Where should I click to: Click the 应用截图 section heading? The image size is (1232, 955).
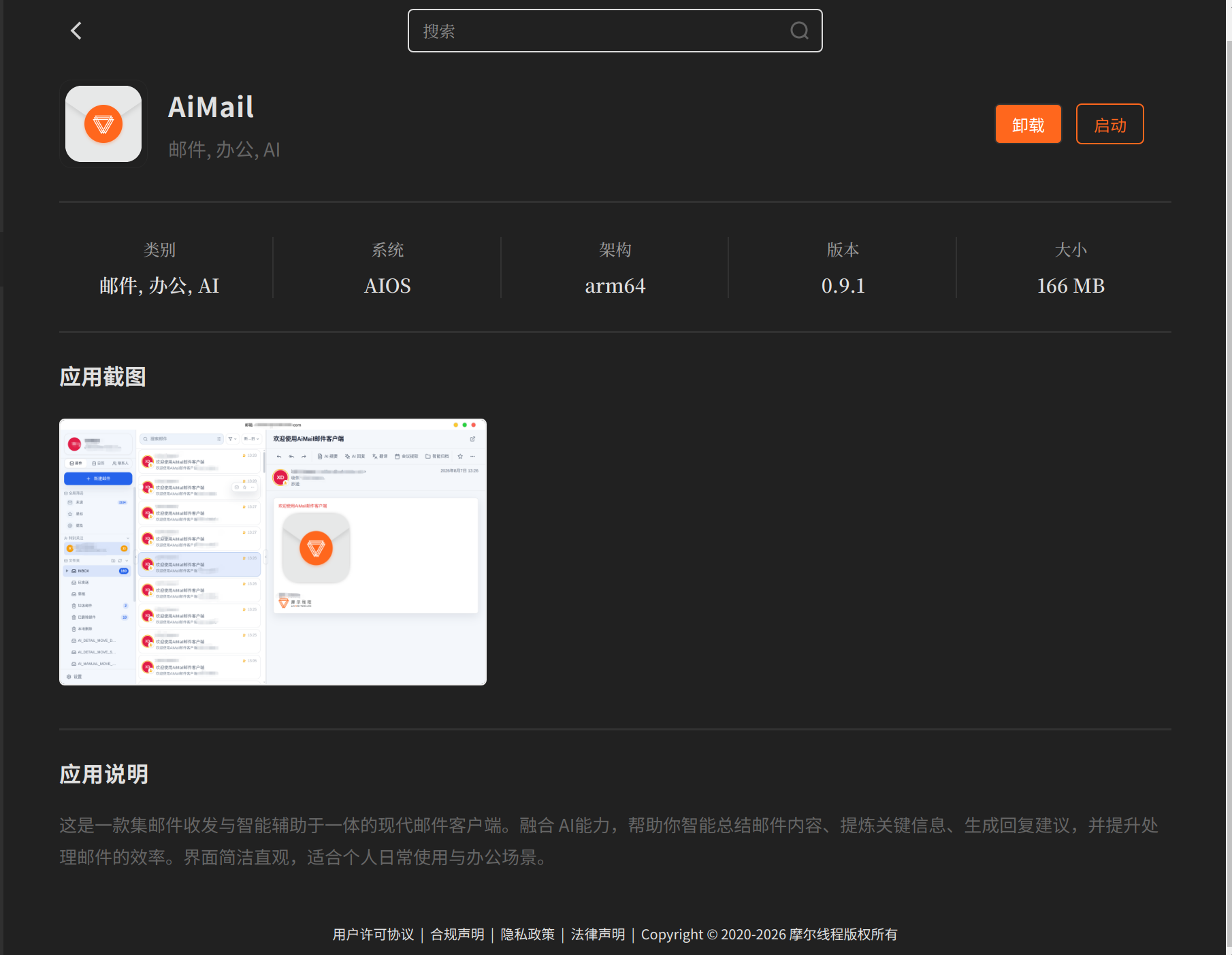(x=103, y=377)
